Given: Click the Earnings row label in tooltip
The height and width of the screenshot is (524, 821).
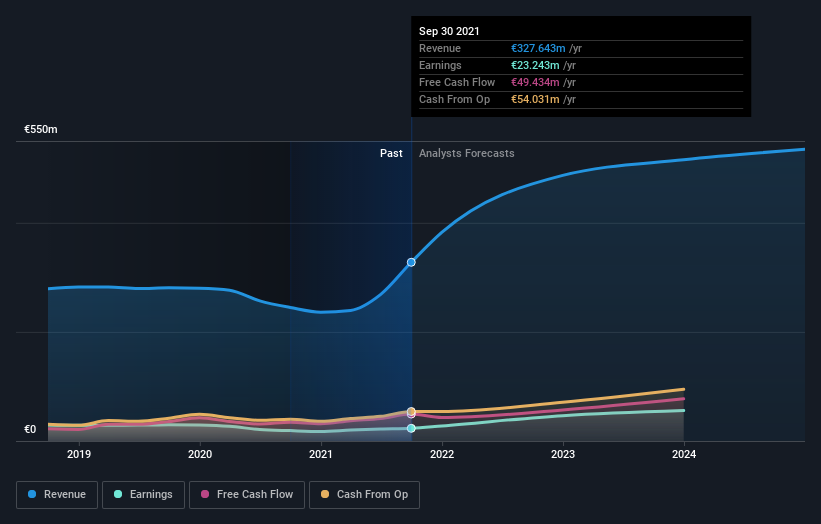Looking at the screenshot, I should (440, 65).
